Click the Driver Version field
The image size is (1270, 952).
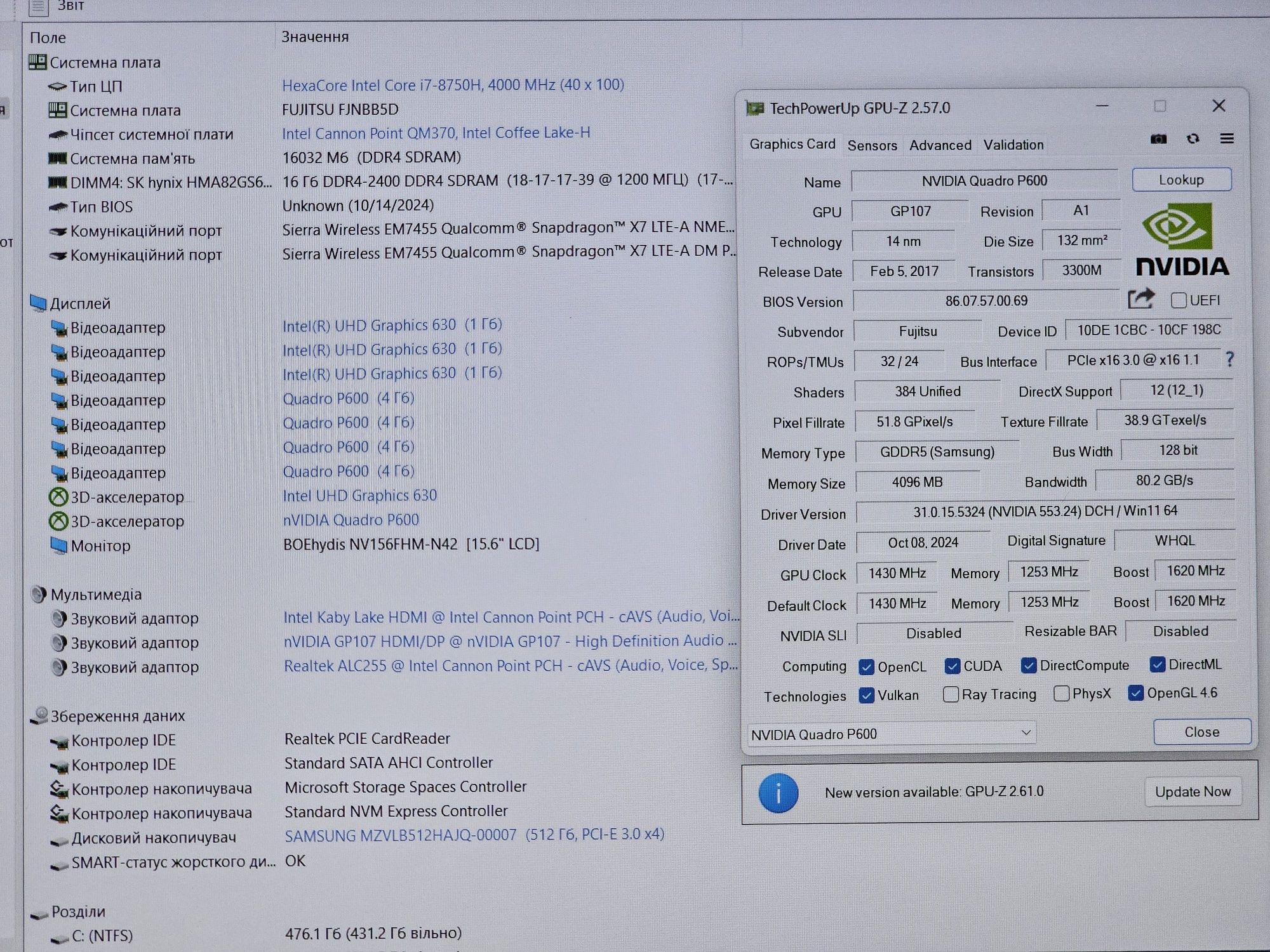1045,511
